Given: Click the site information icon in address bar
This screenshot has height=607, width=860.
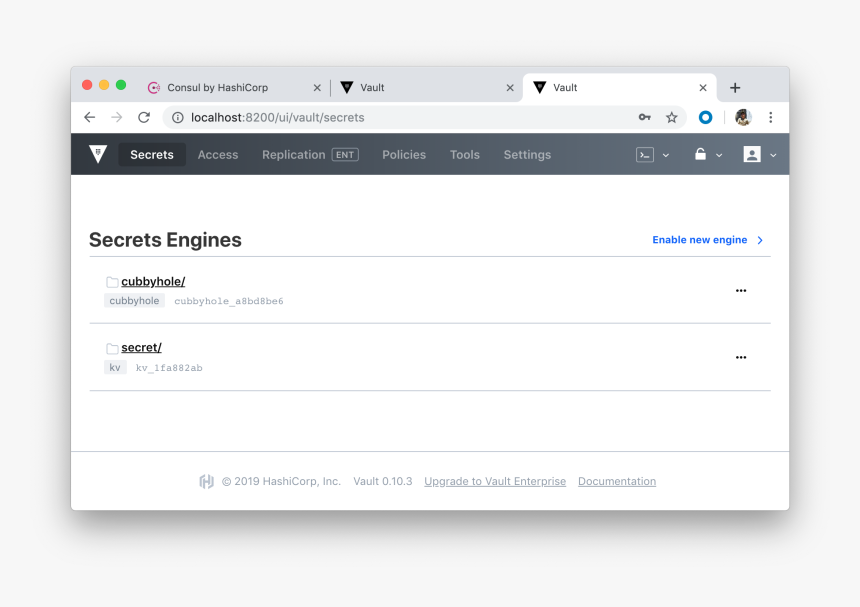Looking at the screenshot, I should 178,117.
